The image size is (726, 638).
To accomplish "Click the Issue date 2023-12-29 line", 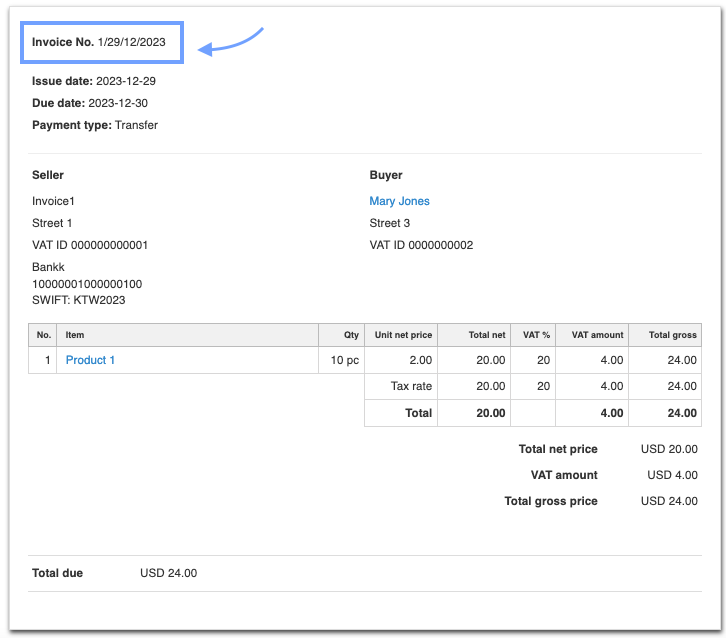I will coord(94,81).
